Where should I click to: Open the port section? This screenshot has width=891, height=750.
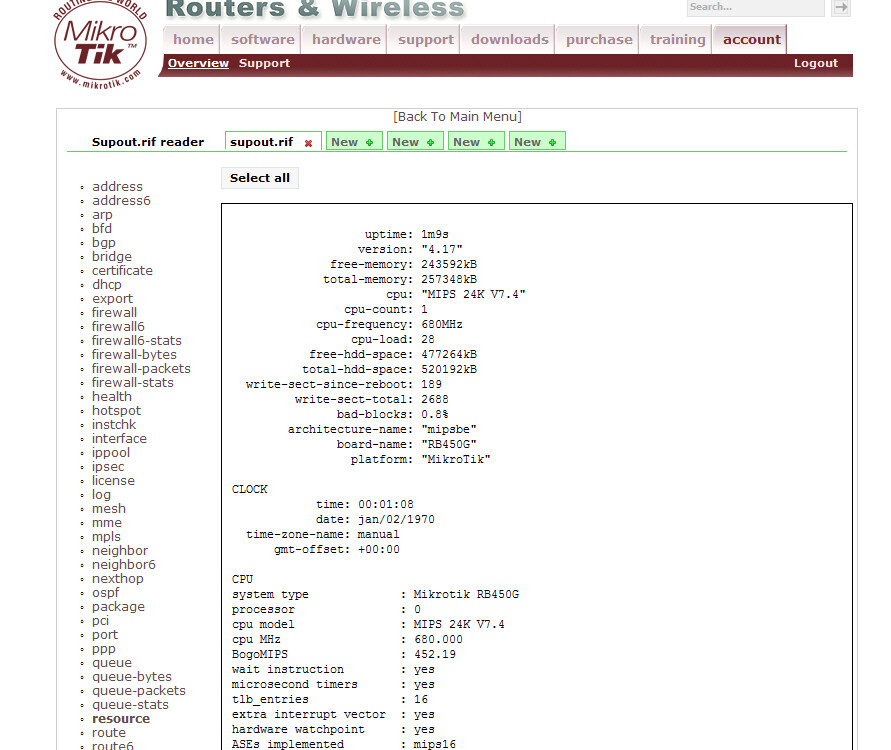(105, 635)
